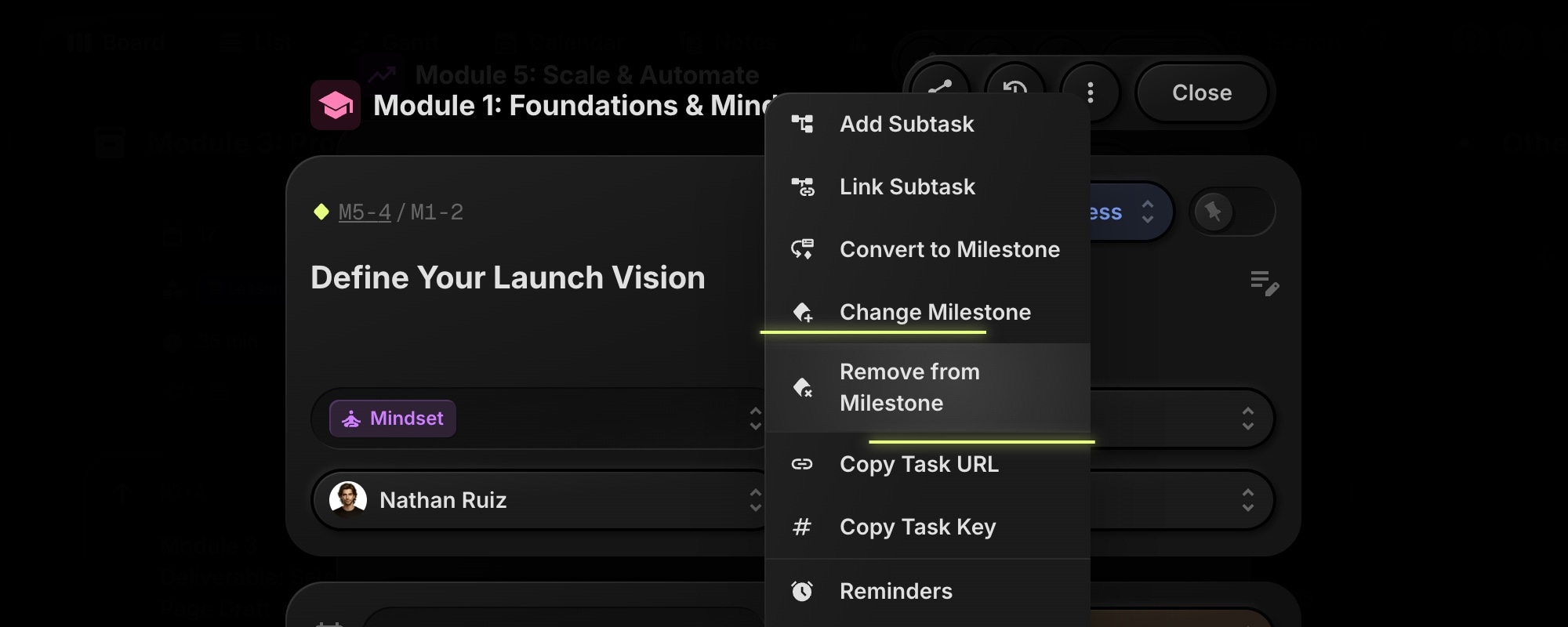The image size is (1568, 627).
Task: Click the alarm clock Reminders icon
Action: pos(801,591)
